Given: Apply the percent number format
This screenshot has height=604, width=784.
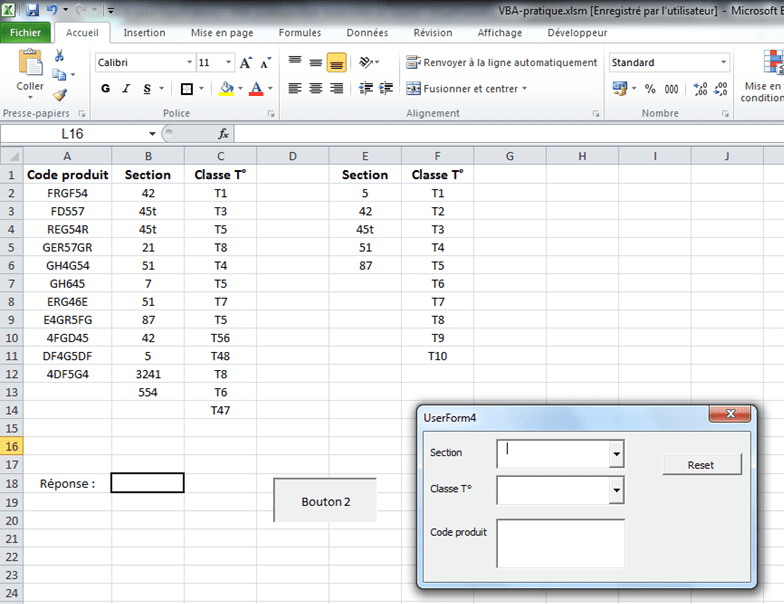Looking at the screenshot, I should click(650, 89).
